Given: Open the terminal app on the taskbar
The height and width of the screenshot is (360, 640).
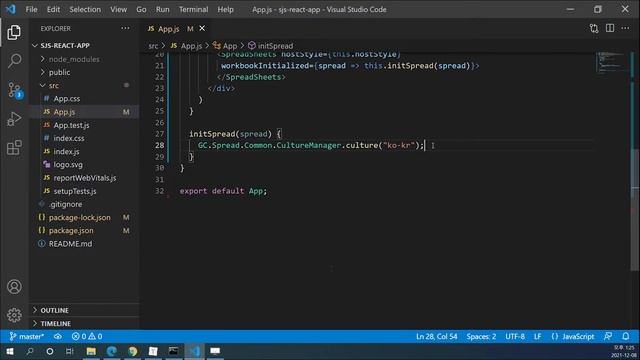Looking at the screenshot, I should pyautogui.click(x=173, y=351).
